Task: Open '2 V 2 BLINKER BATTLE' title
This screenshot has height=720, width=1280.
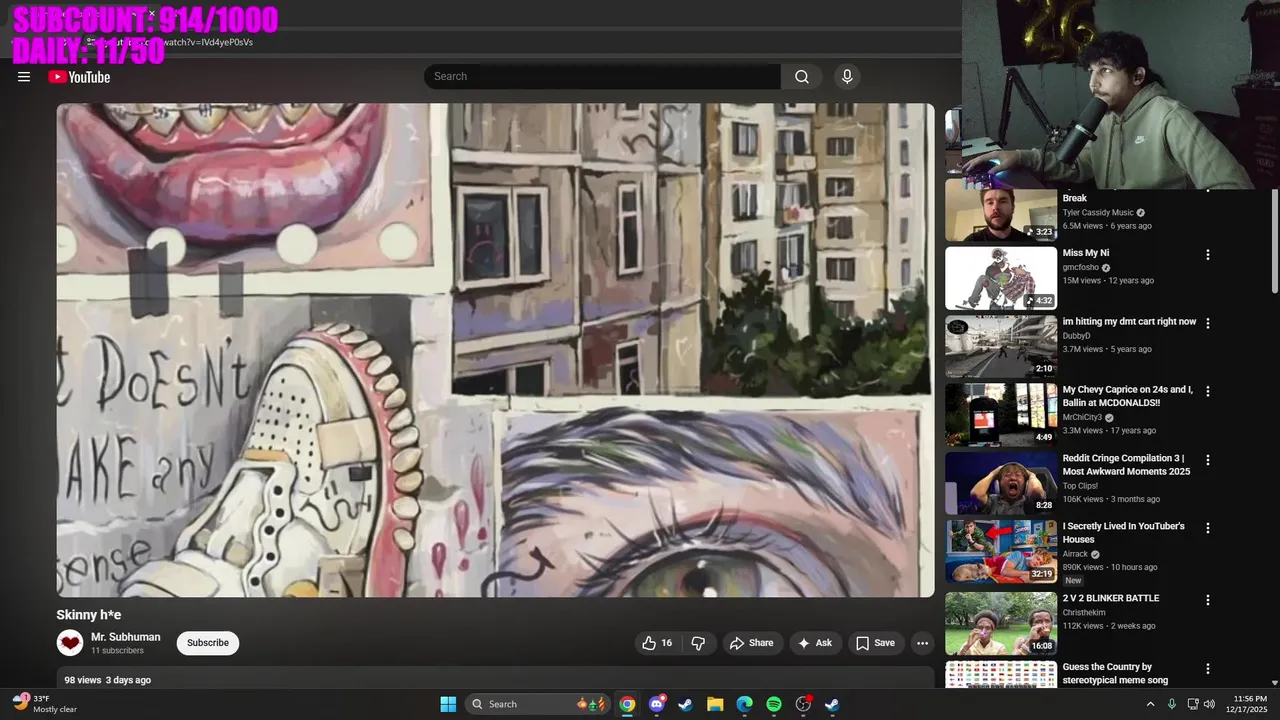Action: (x=1111, y=598)
